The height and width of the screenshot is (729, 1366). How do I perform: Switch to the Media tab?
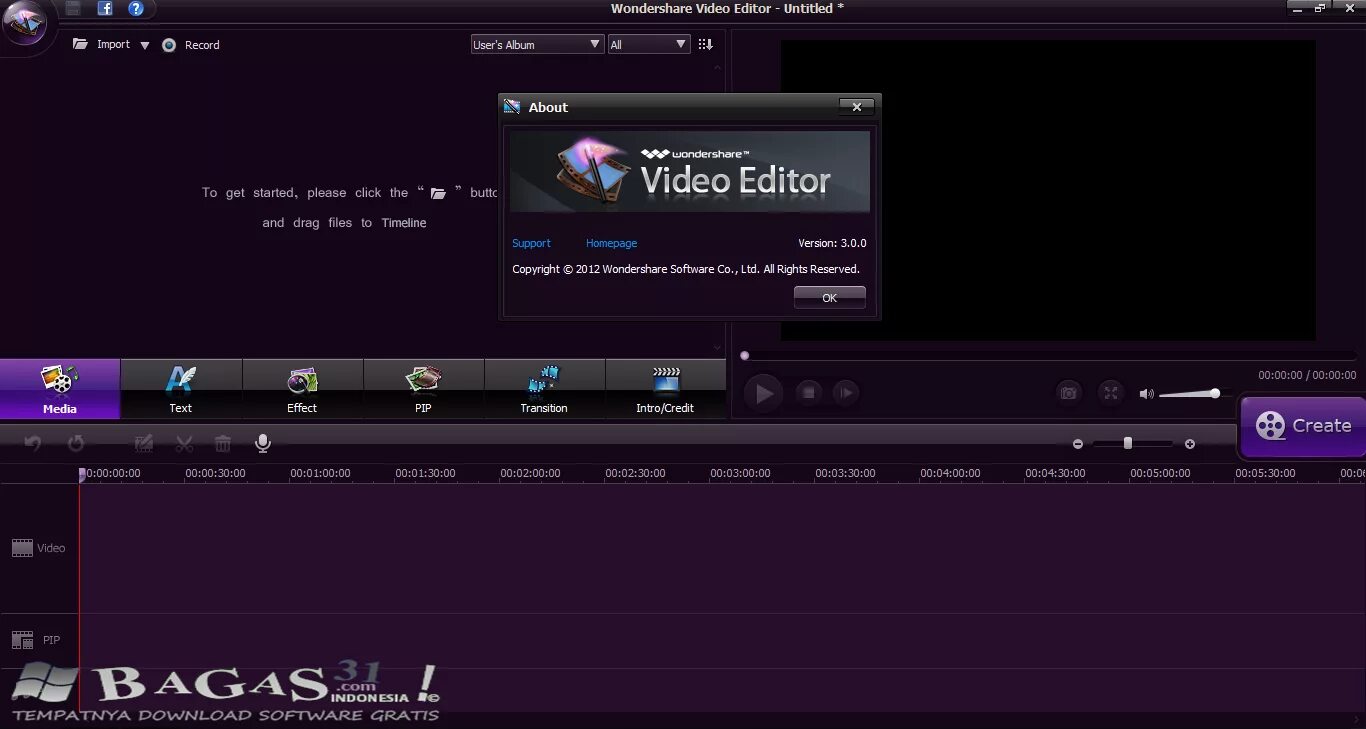point(60,389)
